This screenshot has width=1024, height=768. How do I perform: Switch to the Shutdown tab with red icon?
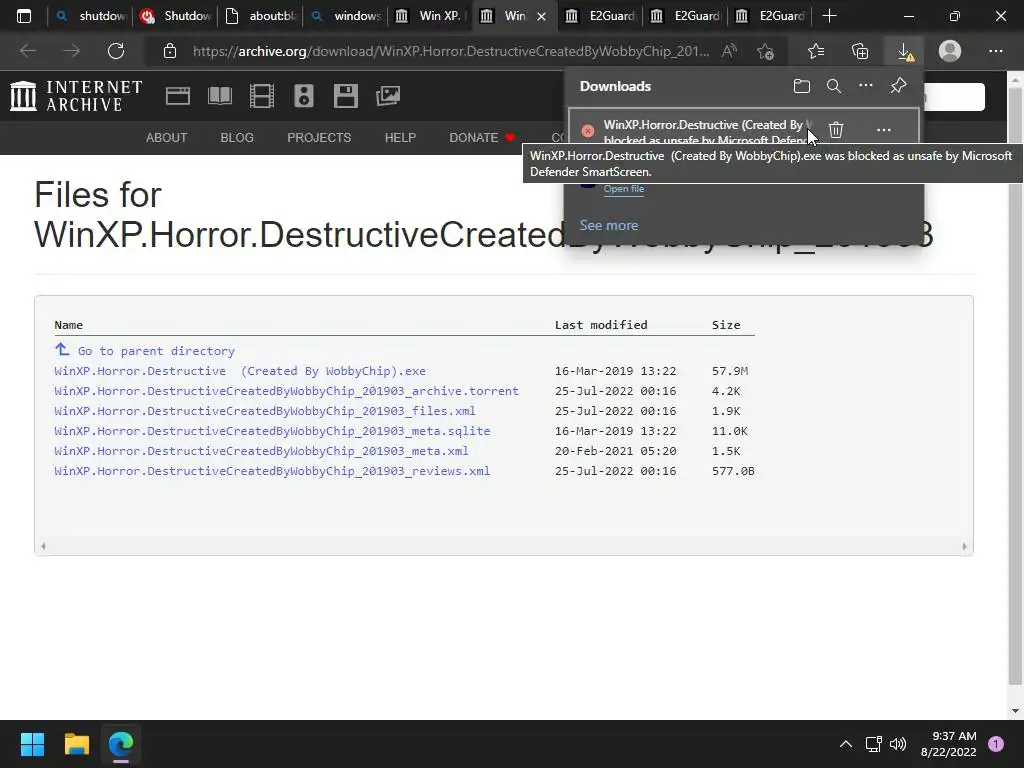(x=176, y=16)
